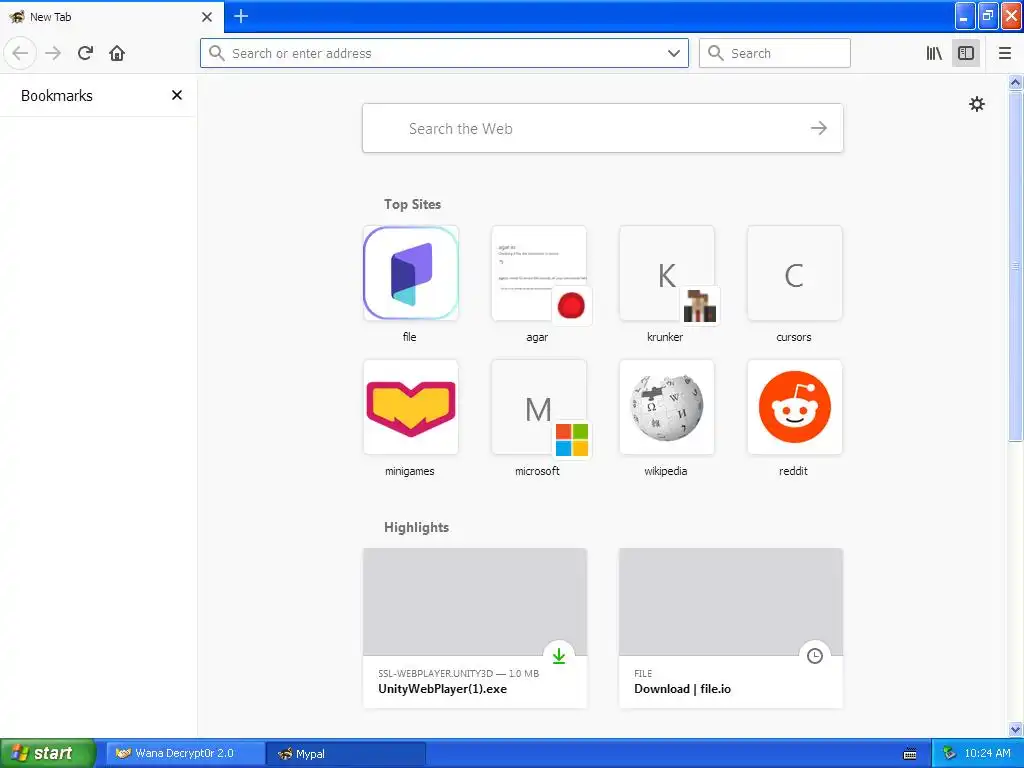This screenshot has width=1024, height=768.
Task: Open UnityWebPlayer(1).exe highlight card
Action: 475,628
